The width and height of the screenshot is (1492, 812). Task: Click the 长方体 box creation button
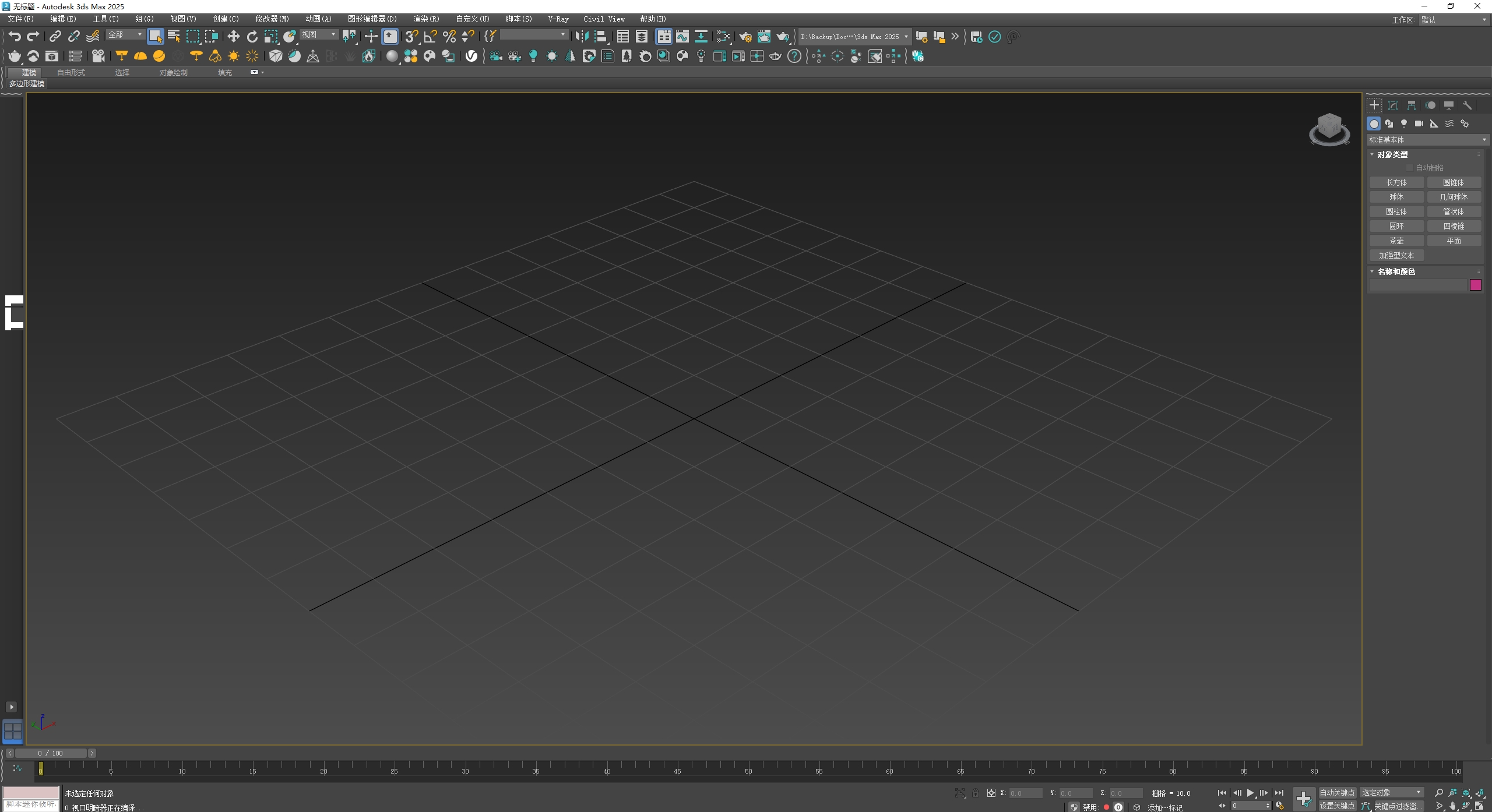click(1397, 182)
